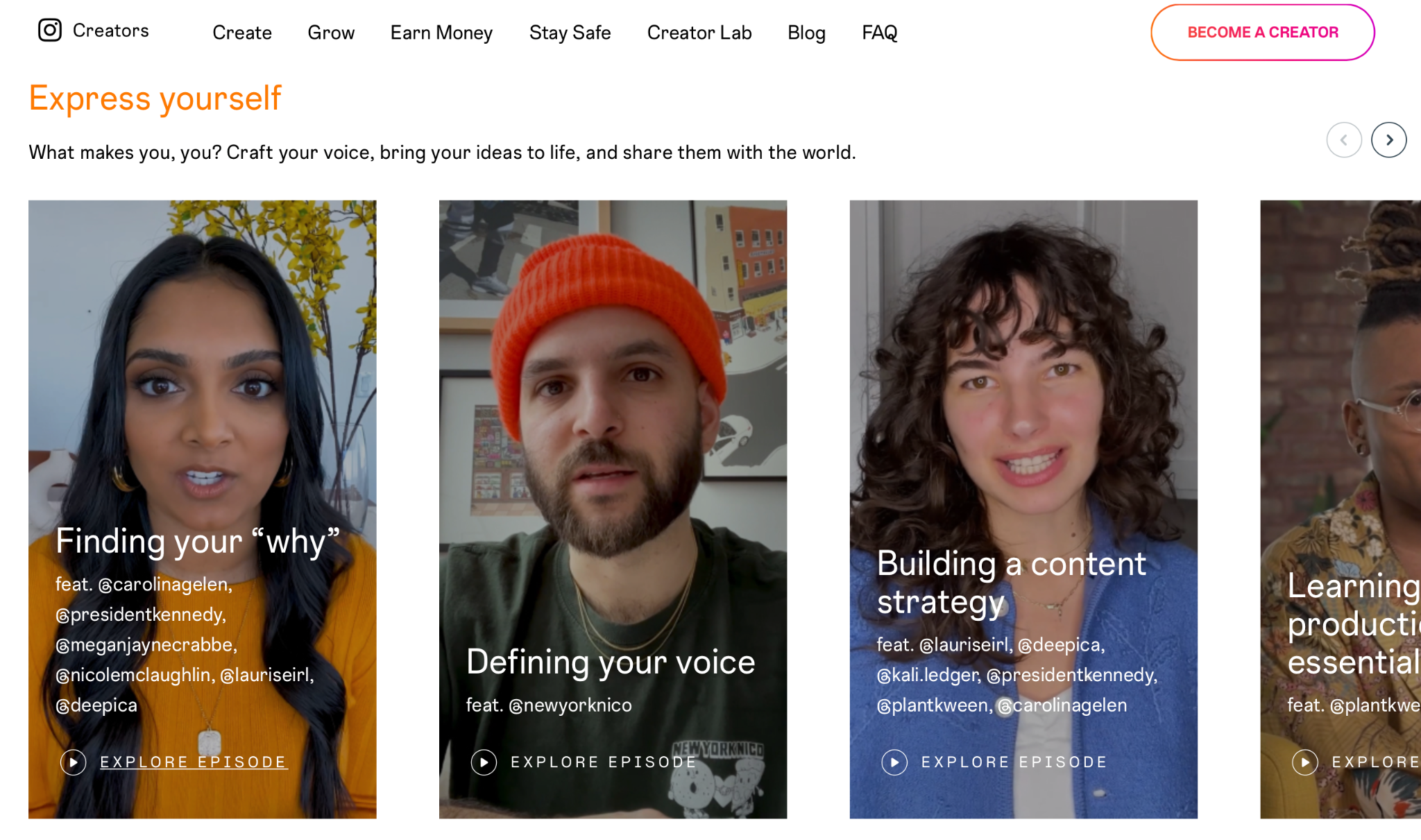Open the Grow menu item
Viewport: 1421px width, 840px height.
pos(330,32)
